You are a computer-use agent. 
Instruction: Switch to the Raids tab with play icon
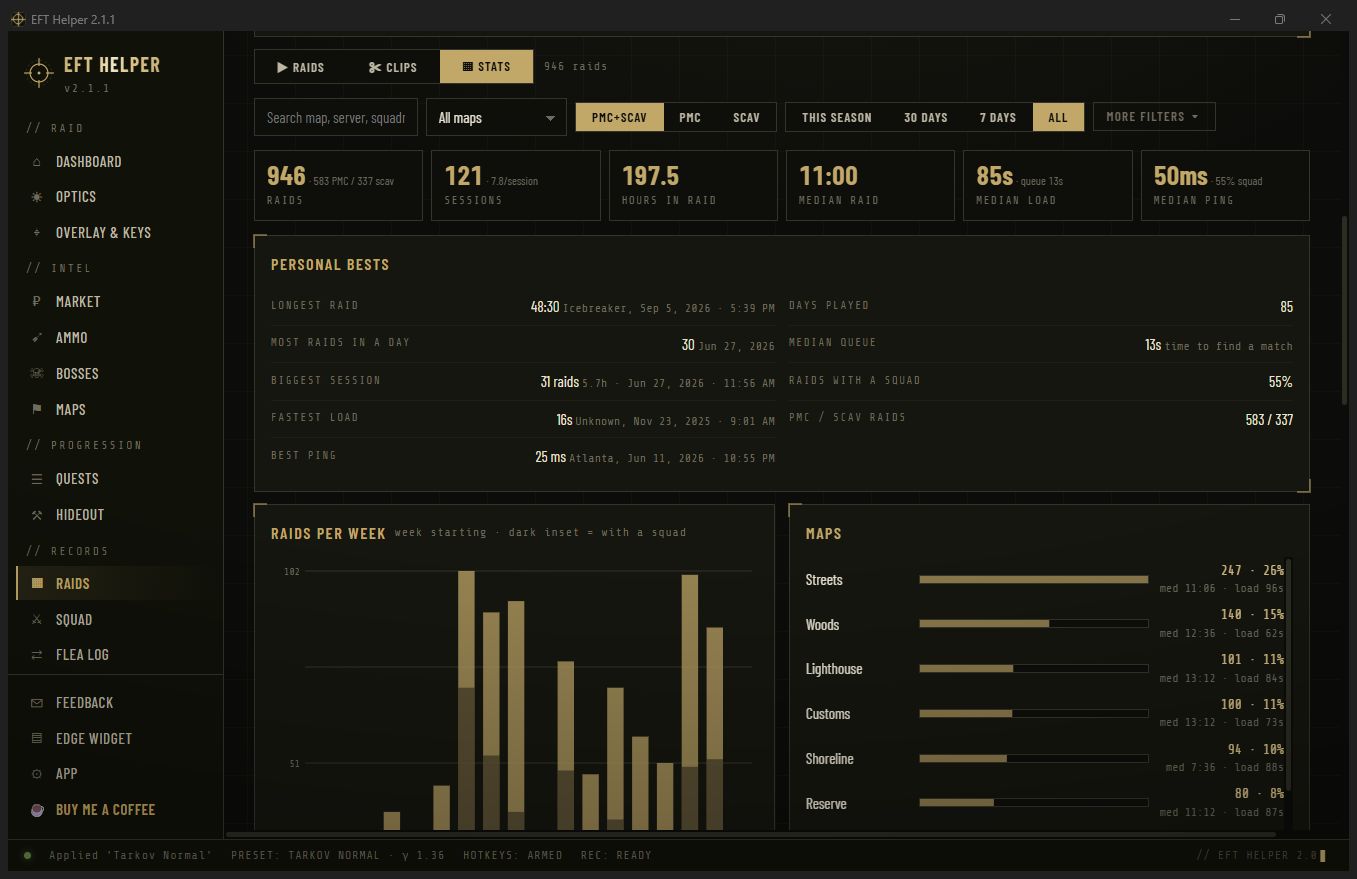click(x=301, y=67)
